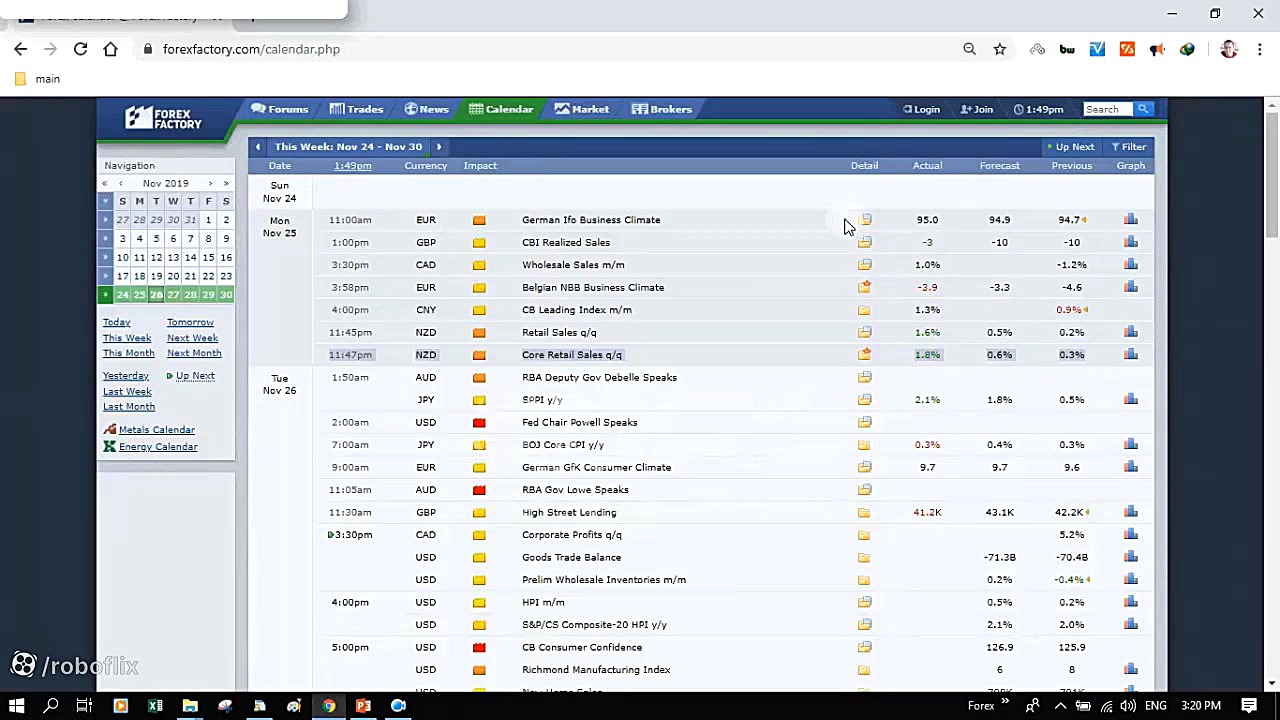Select the Nov 24-30 week row marker
The image size is (1280, 720).
tap(105, 295)
